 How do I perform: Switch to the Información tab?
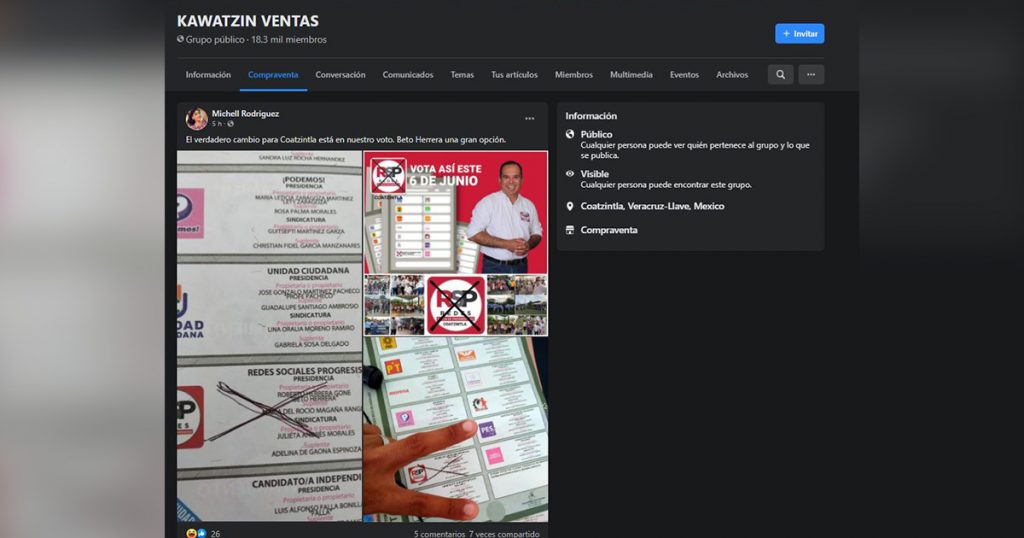[208, 75]
